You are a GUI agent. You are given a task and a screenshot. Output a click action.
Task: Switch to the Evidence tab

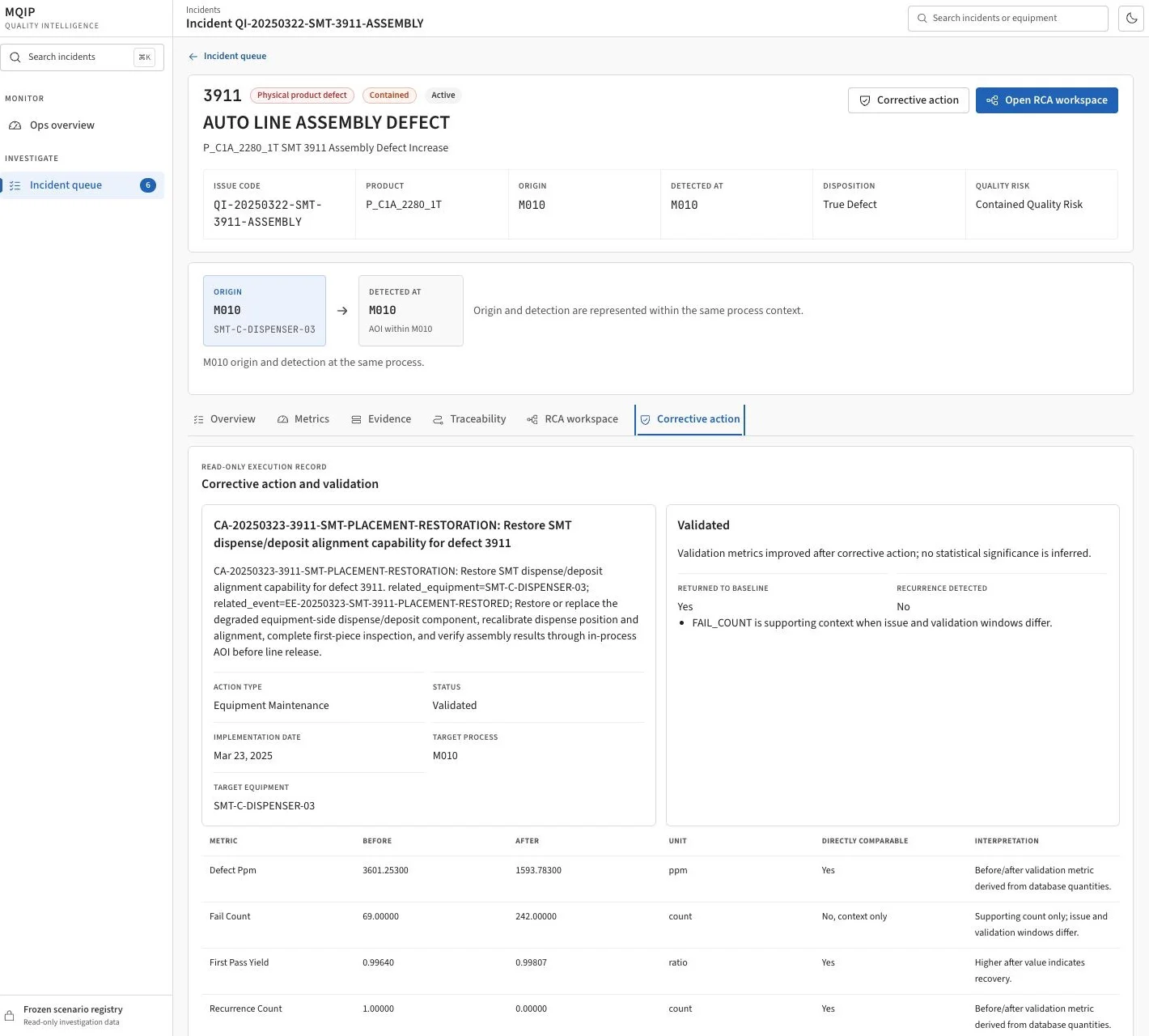(x=380, y=419)
